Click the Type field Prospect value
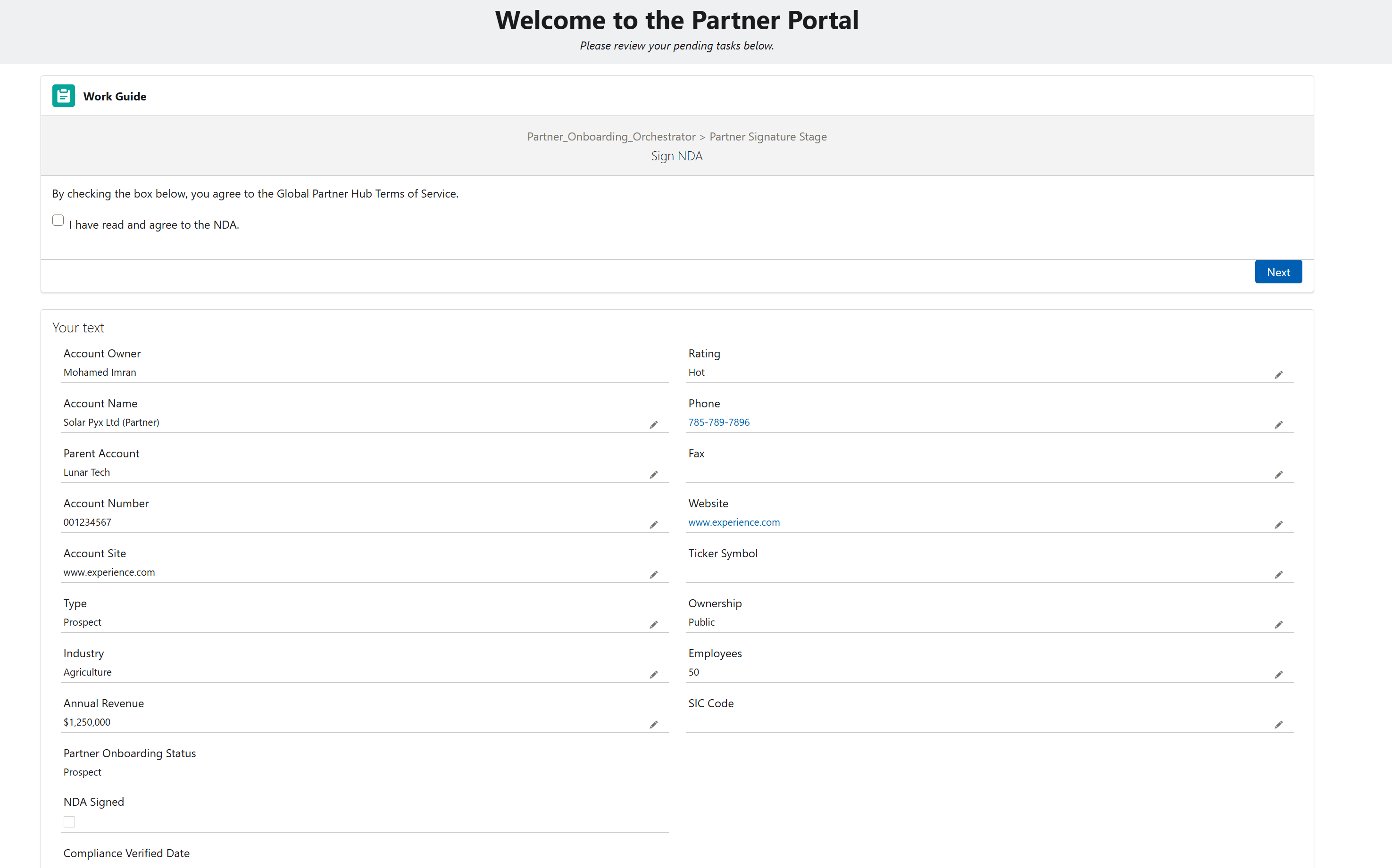The height and width of the screenshot is (868, 1392). 82,622
